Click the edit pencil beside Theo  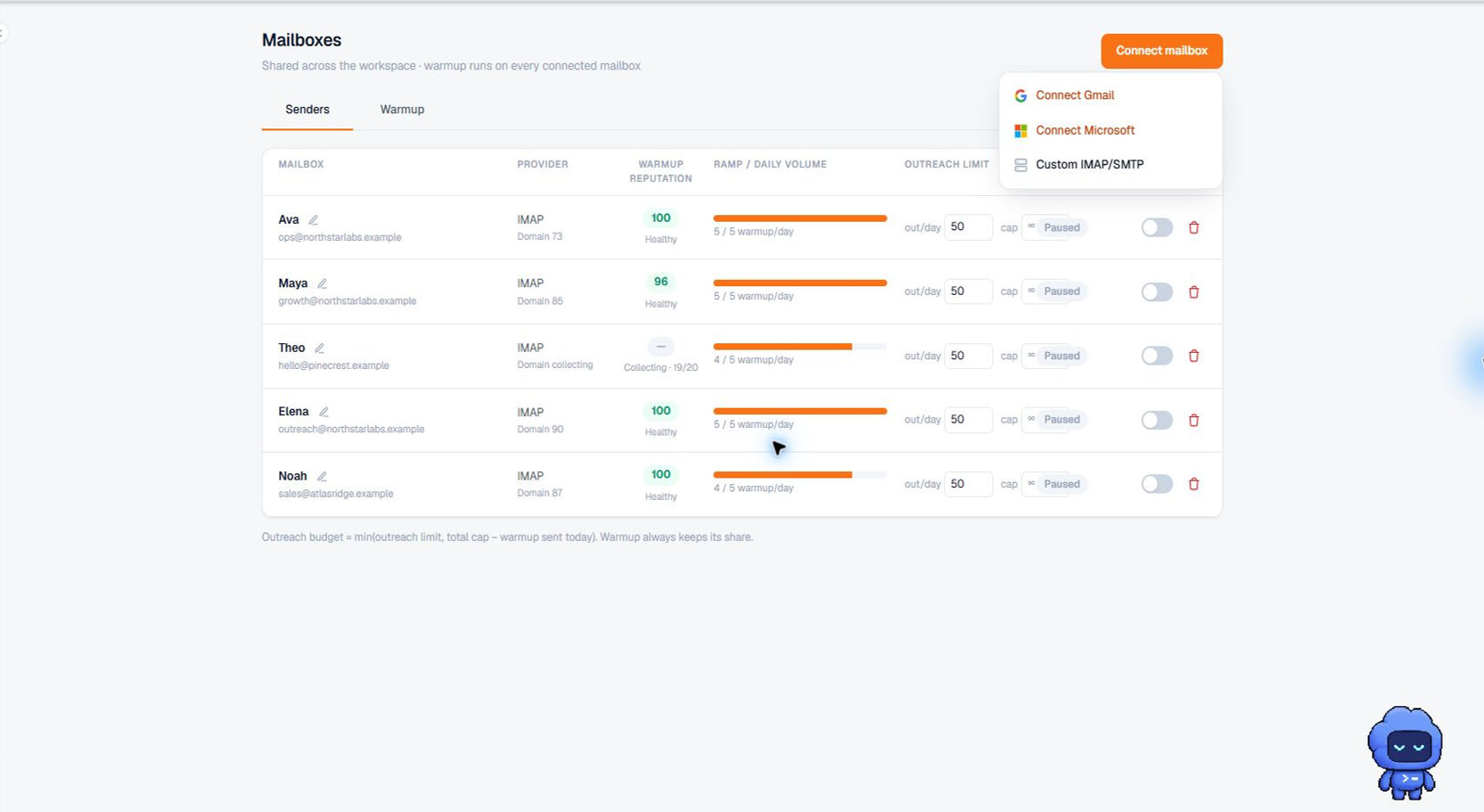(319, 349)
